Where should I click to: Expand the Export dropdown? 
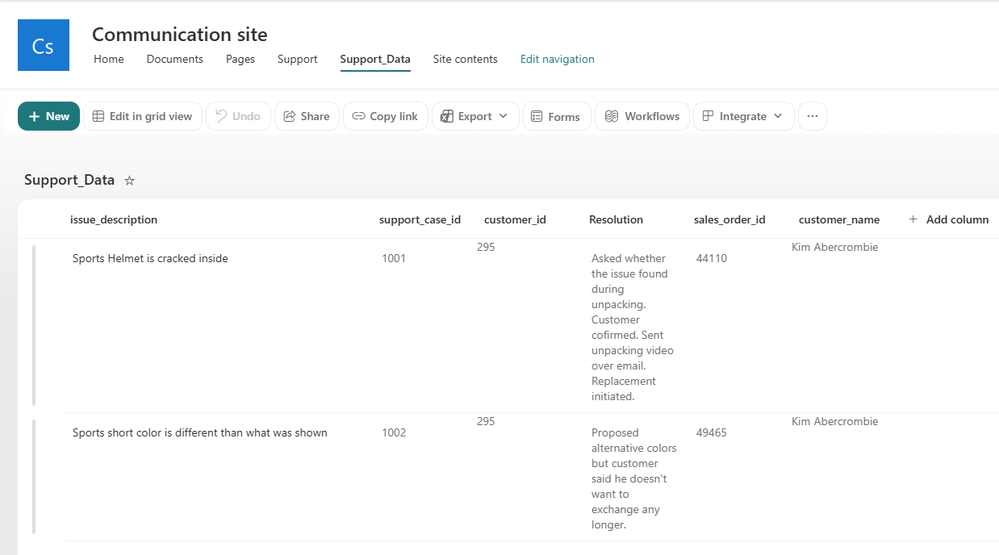point(475,116)
